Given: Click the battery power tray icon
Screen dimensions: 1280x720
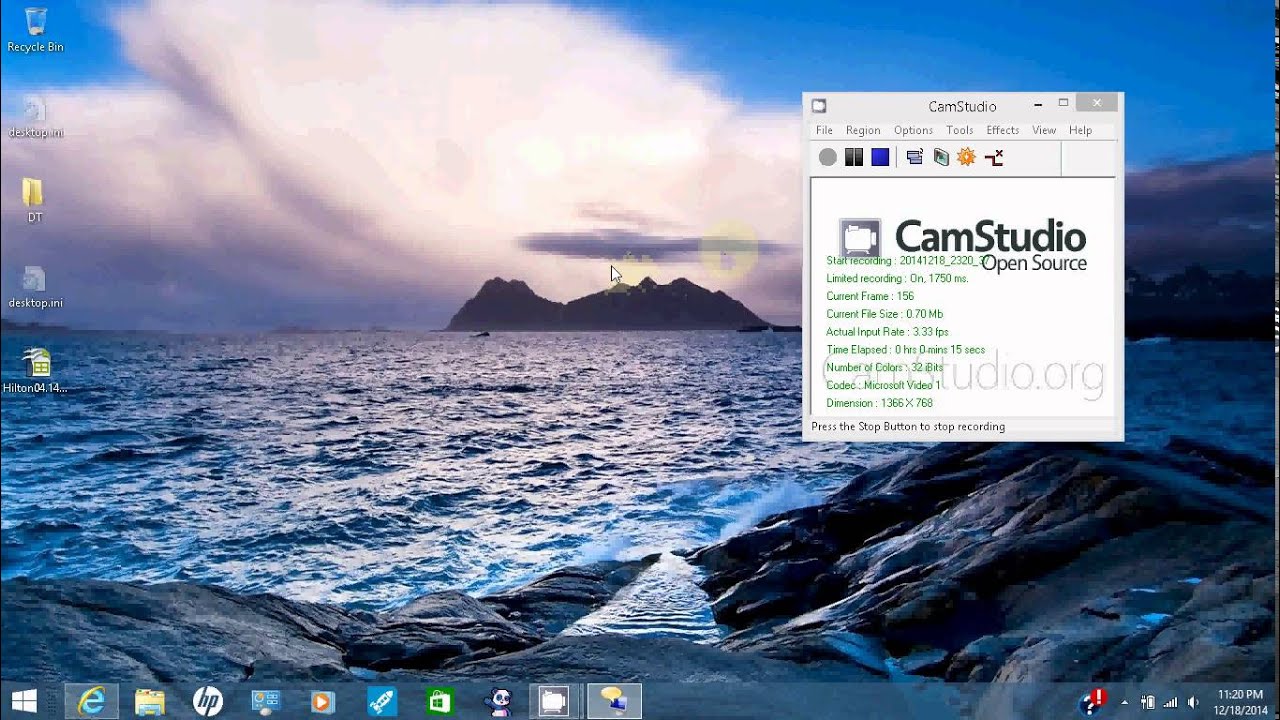Looking at the screenshot, I should pyautogui.click(x=1148, y=702).
